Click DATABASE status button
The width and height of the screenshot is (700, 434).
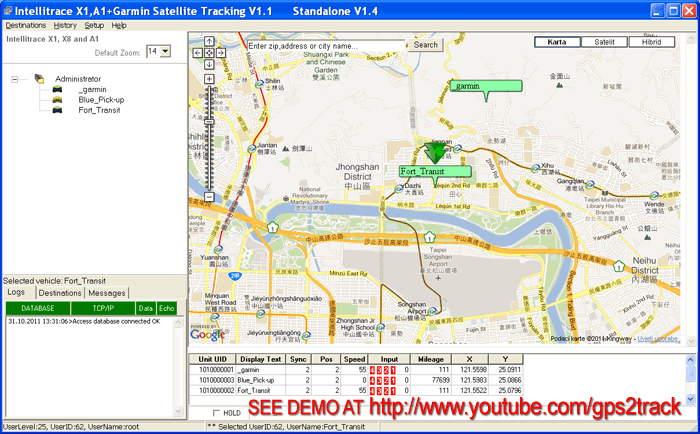(38, 308)
